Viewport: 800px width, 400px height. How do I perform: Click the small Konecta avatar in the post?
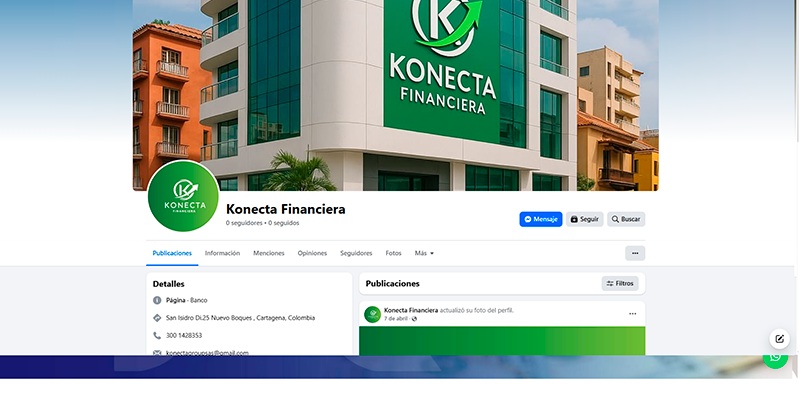[x=372, y=314]
